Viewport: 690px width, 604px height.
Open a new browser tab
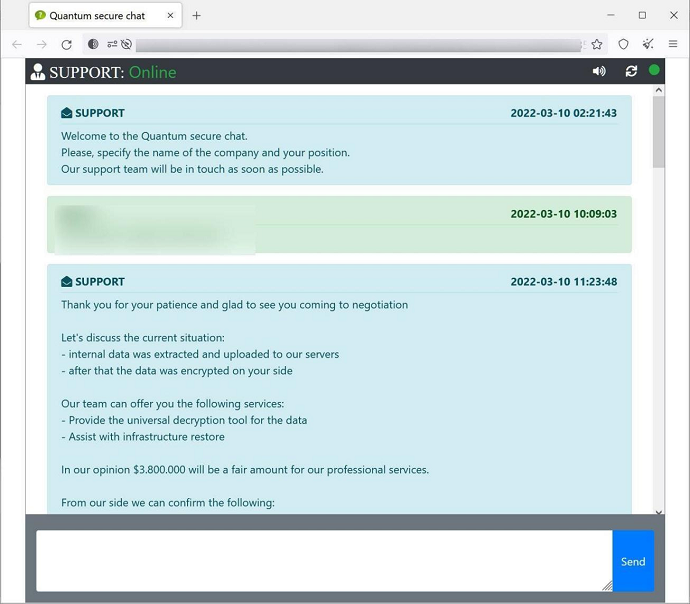(x=196, y=16)
